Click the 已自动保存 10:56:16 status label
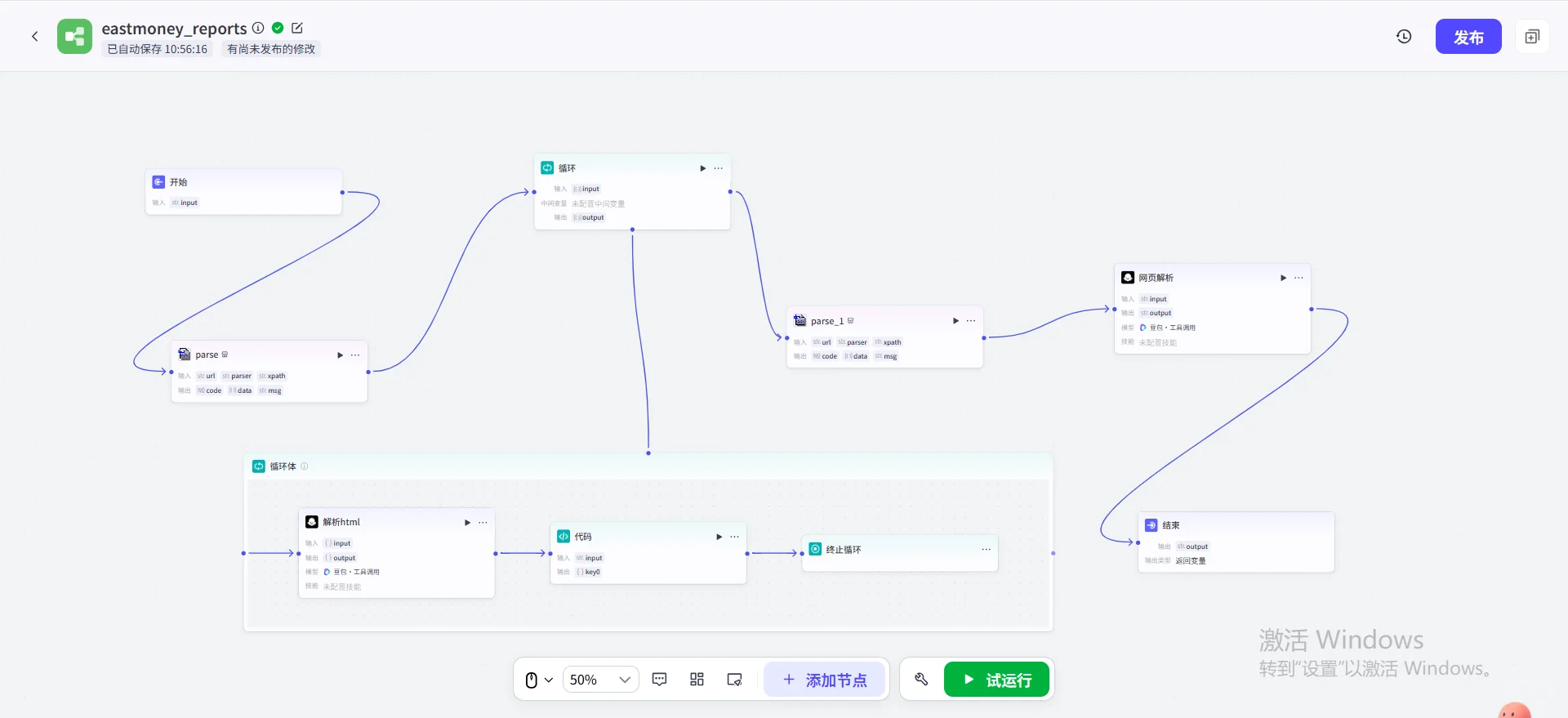Viewport: 1568px width, 718px height. [x=158, y=49]
